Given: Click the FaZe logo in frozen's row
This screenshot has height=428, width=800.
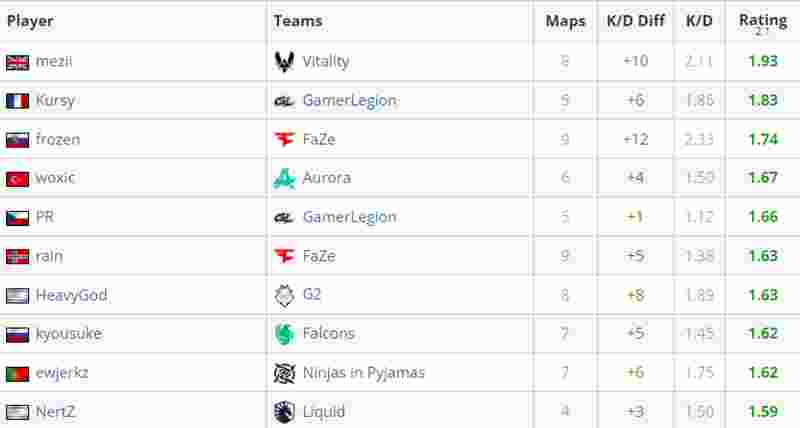Looking at the screenshot, I should click(284, 139).
